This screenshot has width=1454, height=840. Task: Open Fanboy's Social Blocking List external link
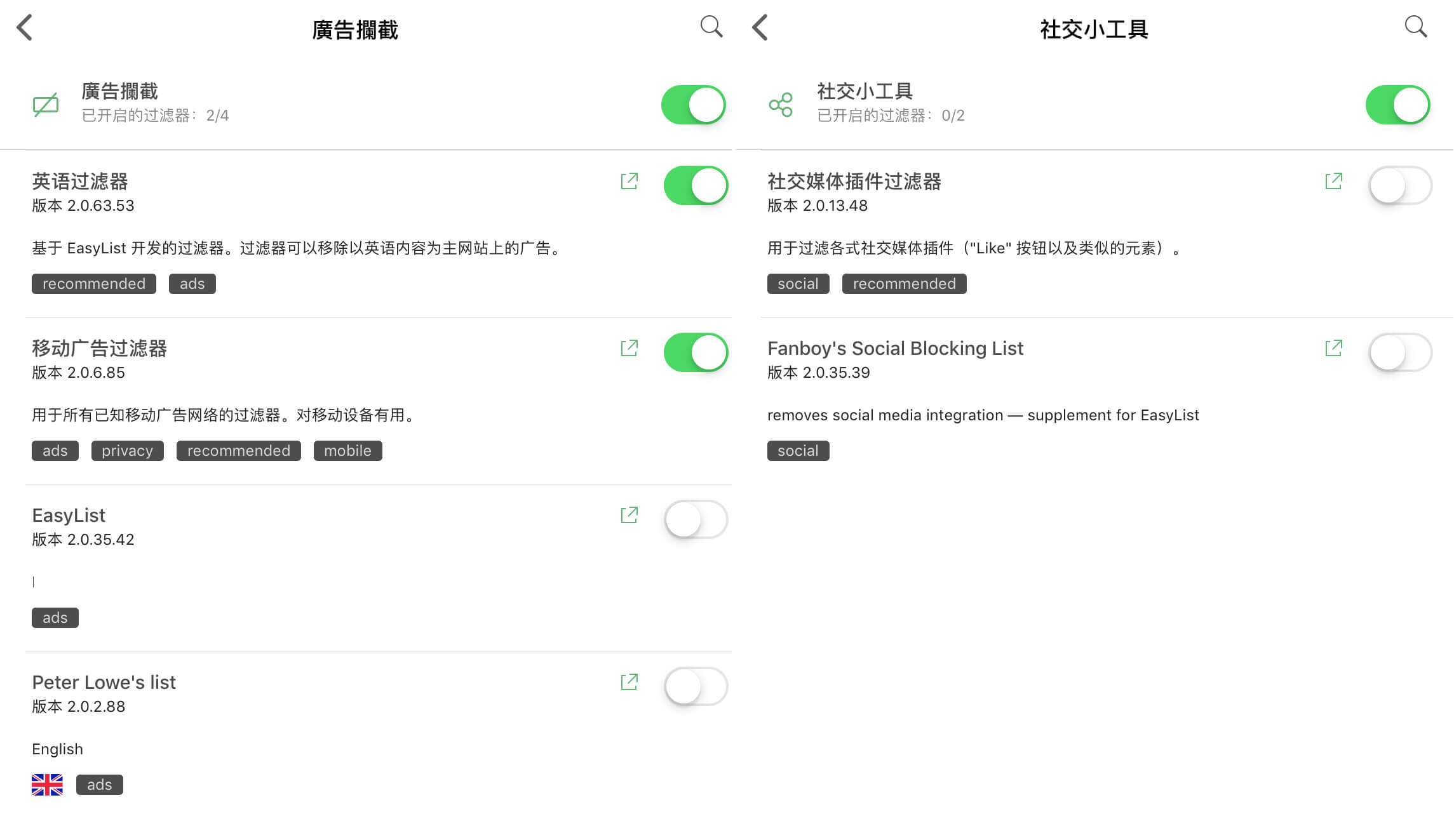coord(1333,348)
